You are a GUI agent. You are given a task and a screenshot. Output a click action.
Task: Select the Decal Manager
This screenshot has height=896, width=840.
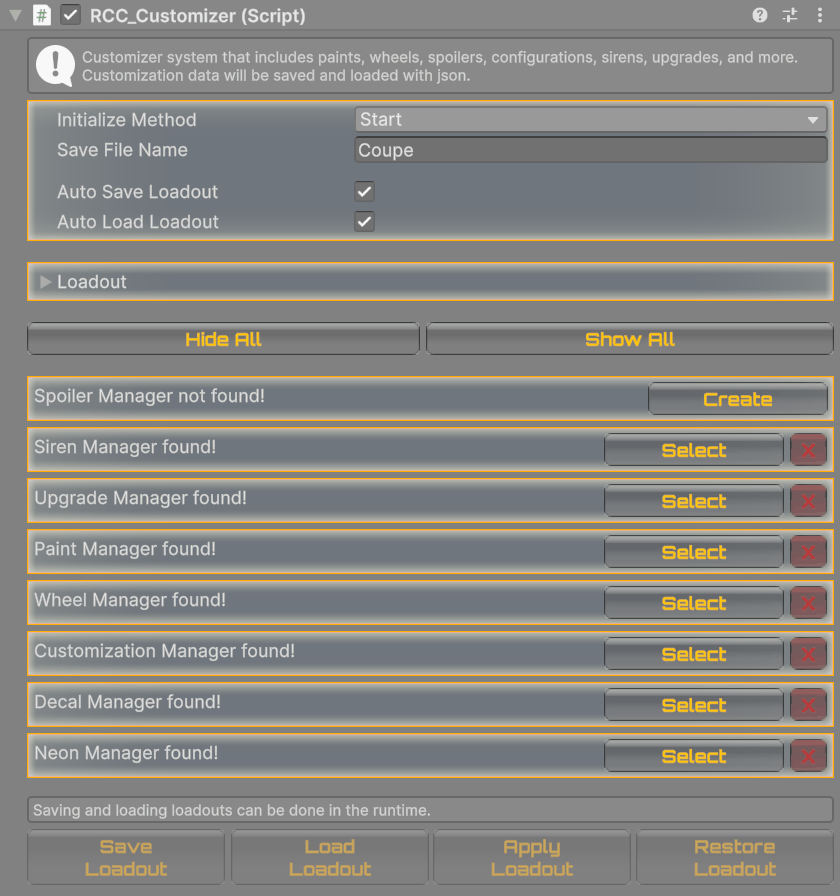pos(694,705)
